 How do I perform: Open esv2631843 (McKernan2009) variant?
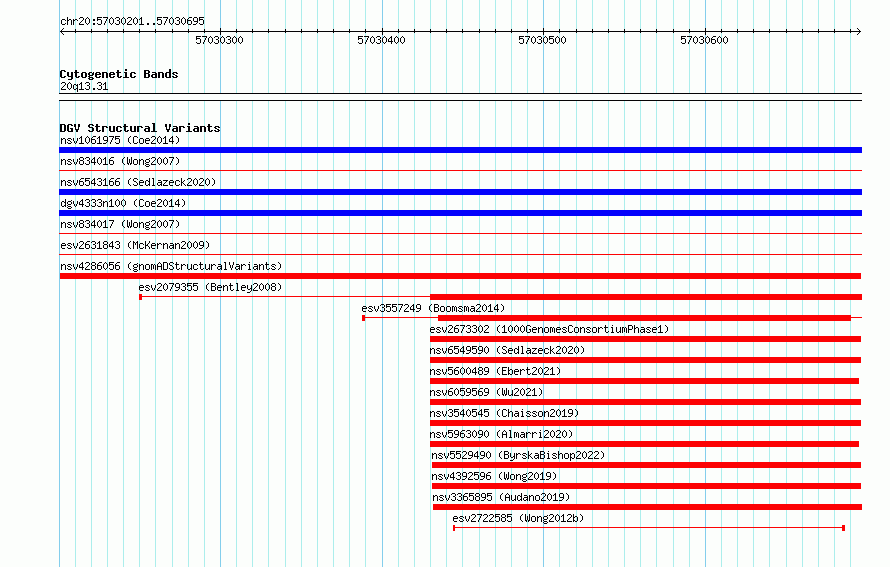(x=135, y=245)
